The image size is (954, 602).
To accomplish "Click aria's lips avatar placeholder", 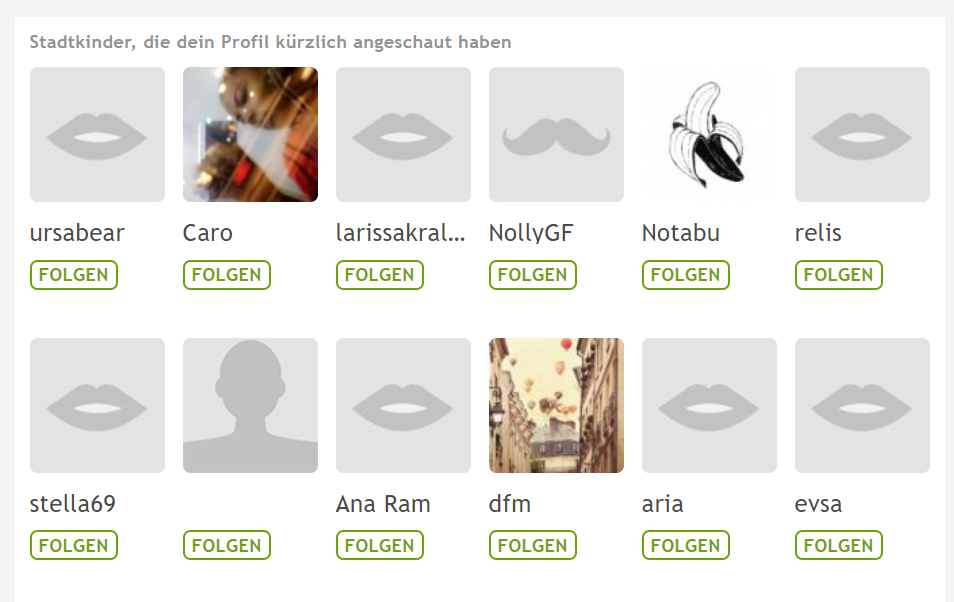I will 709,405.
